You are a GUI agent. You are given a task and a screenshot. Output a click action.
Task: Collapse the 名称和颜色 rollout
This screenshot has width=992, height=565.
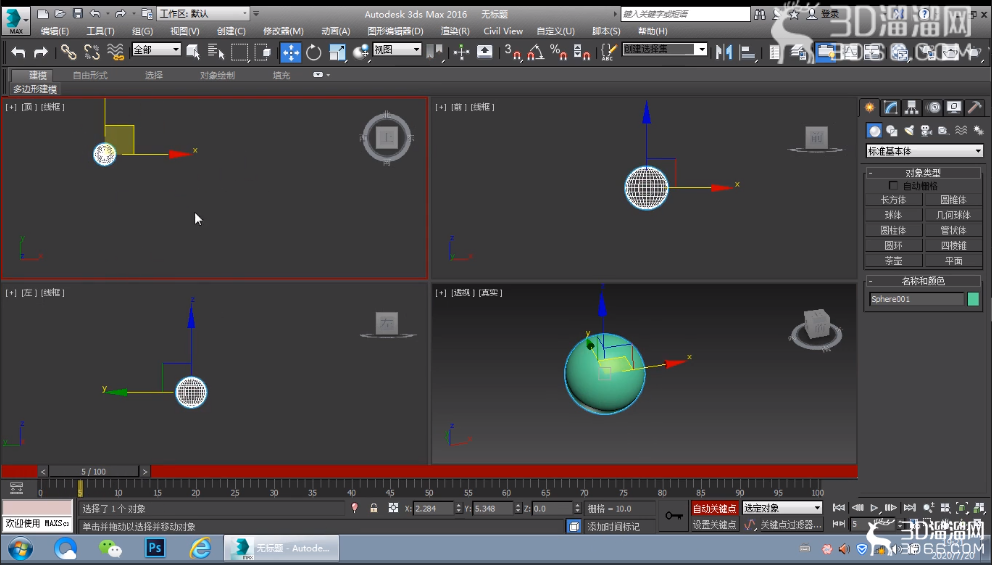tap(924, 281)
